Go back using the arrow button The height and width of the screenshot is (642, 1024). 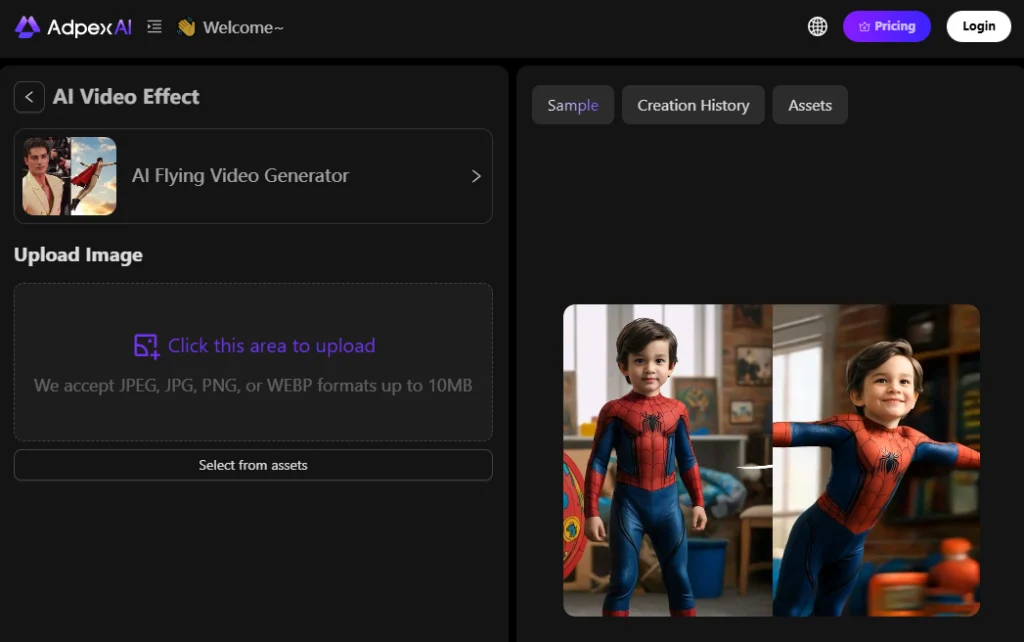click(29, 97)
